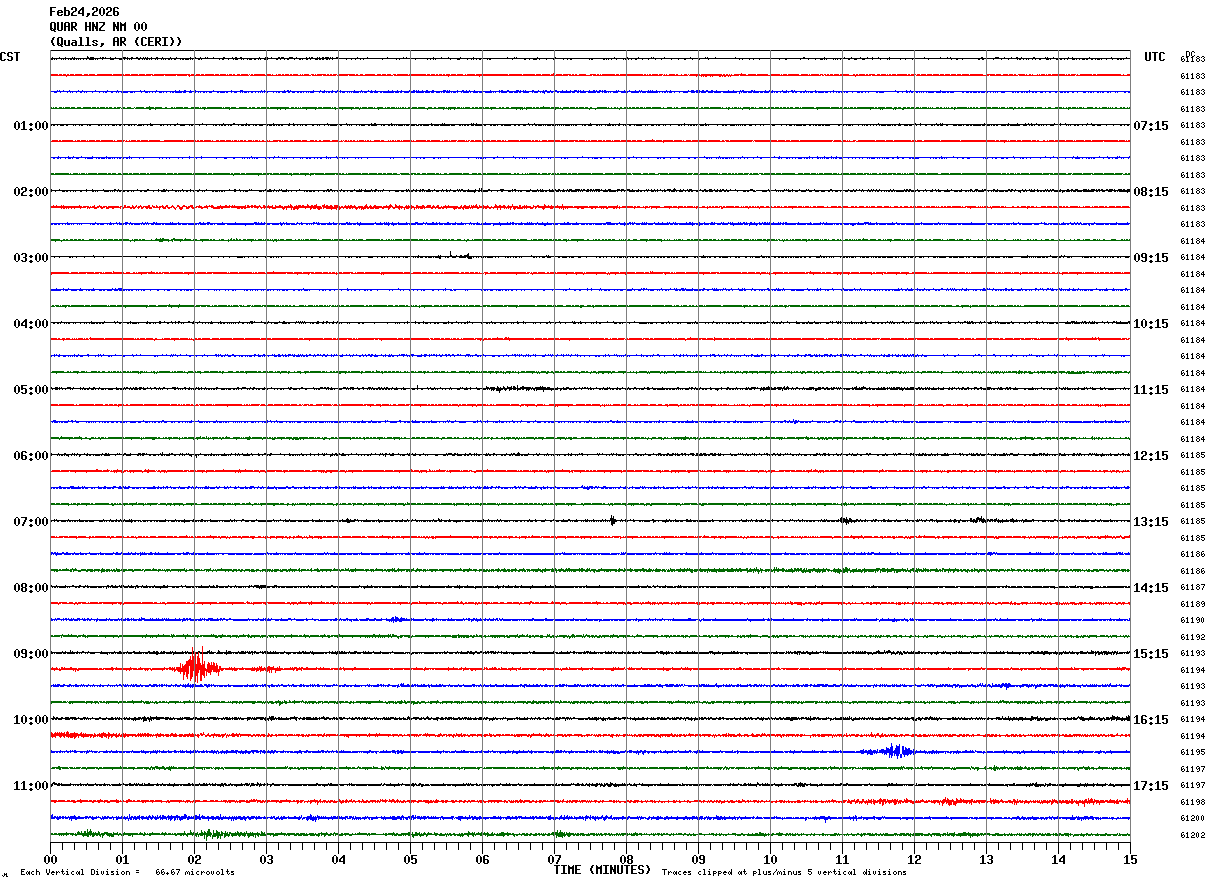The image size is (1210, 886).
Task: Click the 09:00 CST time label
Action: pyautogui.click(x=30, y=654)
